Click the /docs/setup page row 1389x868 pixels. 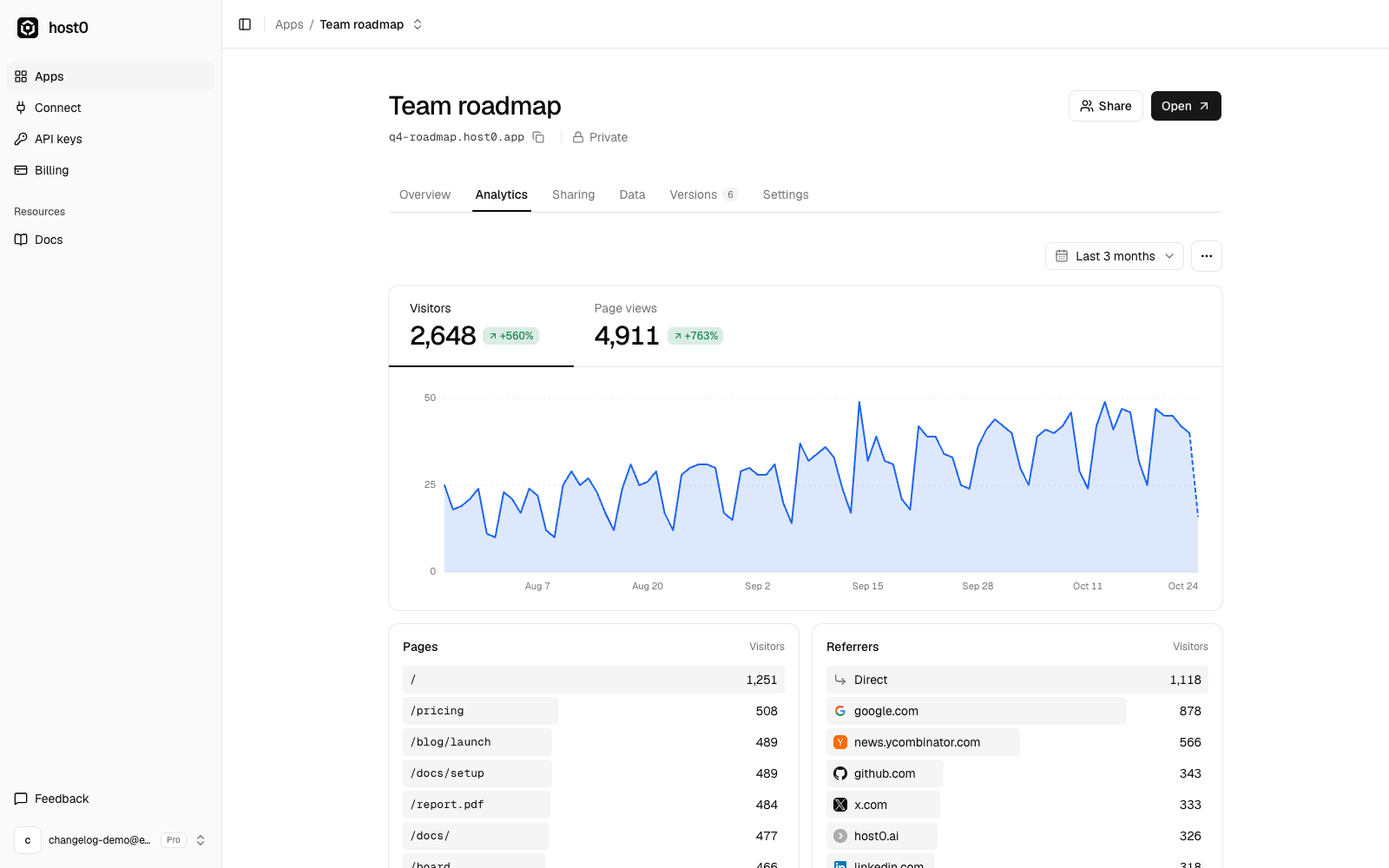(x=594, y=773)
